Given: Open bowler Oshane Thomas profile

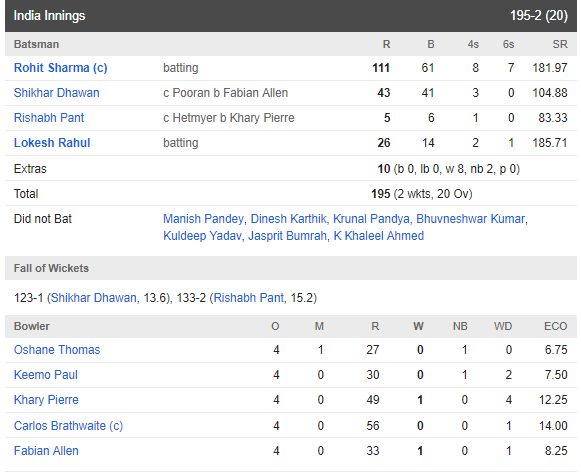Looking at the screenshot, I should pyautogui.click(x=57, y=350).
